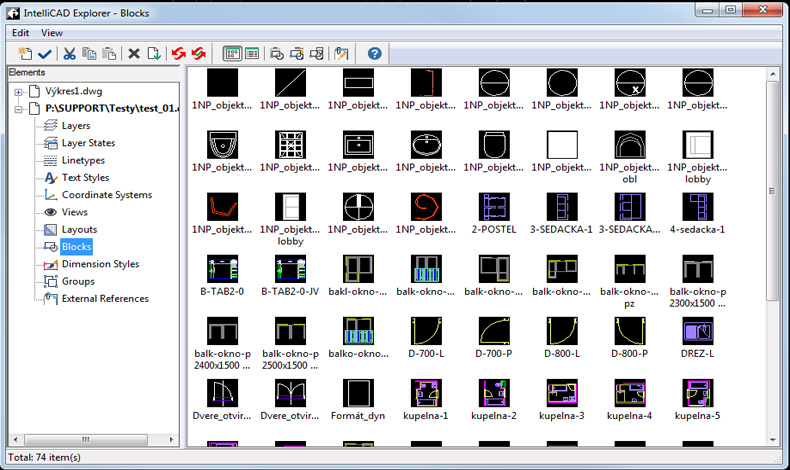Expand the Výkres1.dwg tree node
Viewport: 790px width, 470px height.
tap(18, 92)
